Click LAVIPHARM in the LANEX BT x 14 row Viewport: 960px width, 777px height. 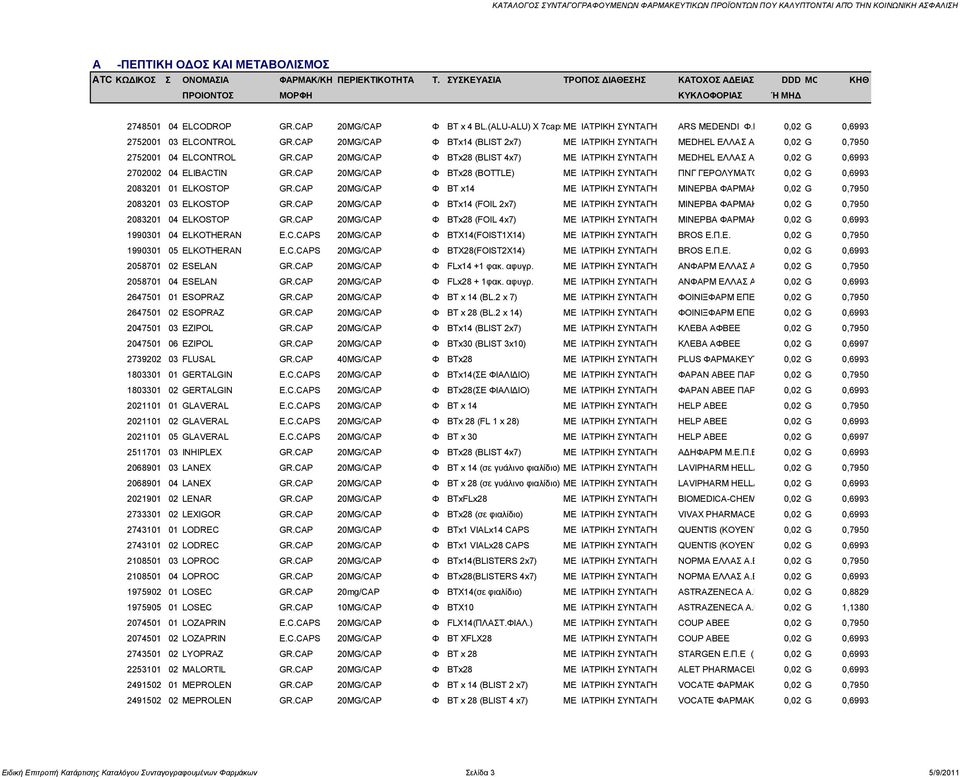coord(716,468)
